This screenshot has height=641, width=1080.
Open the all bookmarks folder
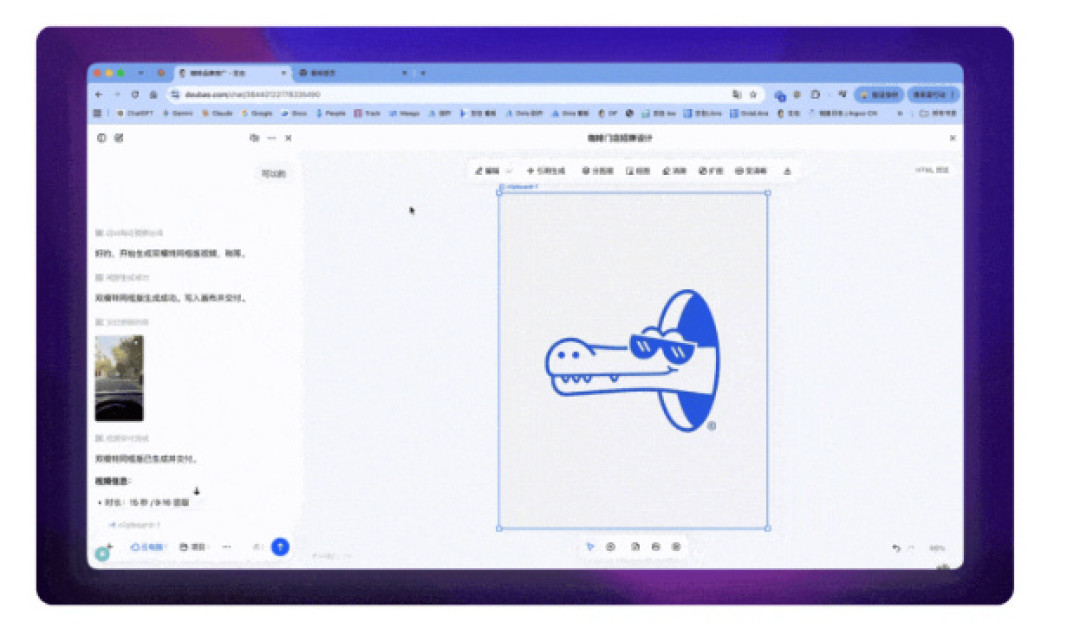click(938, 113)
